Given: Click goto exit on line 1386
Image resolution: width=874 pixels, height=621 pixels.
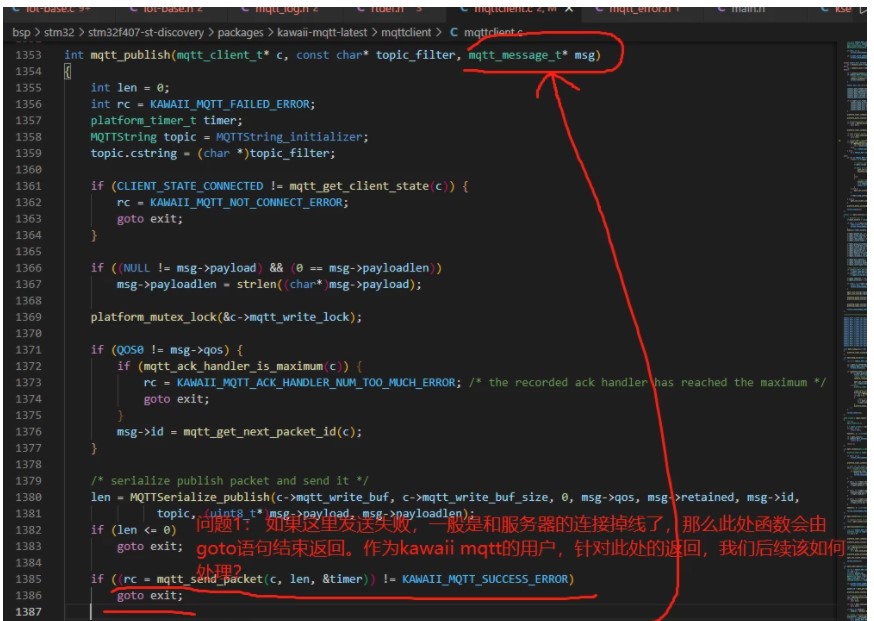Looking at the screenshot, I should (x=149, y=595).
